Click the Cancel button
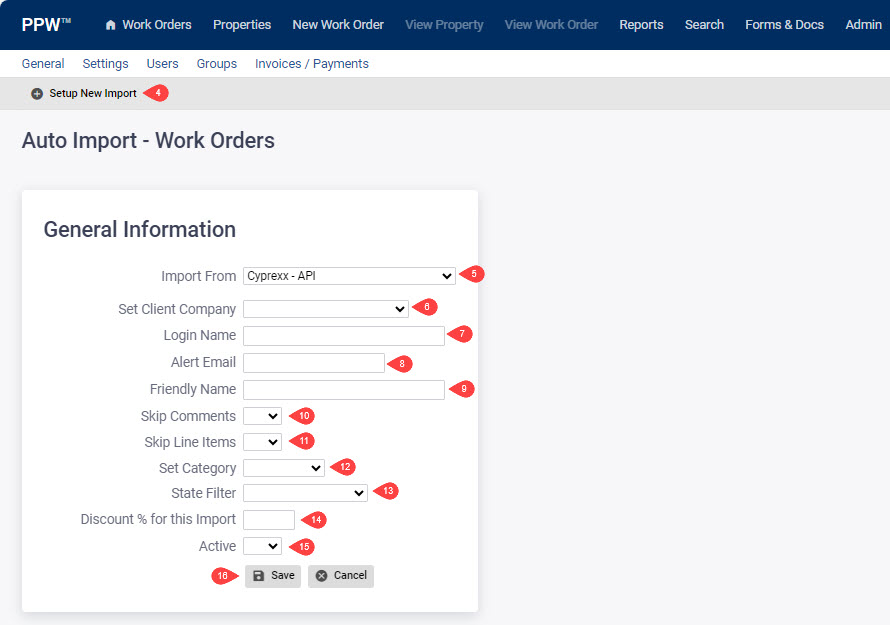This screenshot has width=890, height=625. (341, 576)
